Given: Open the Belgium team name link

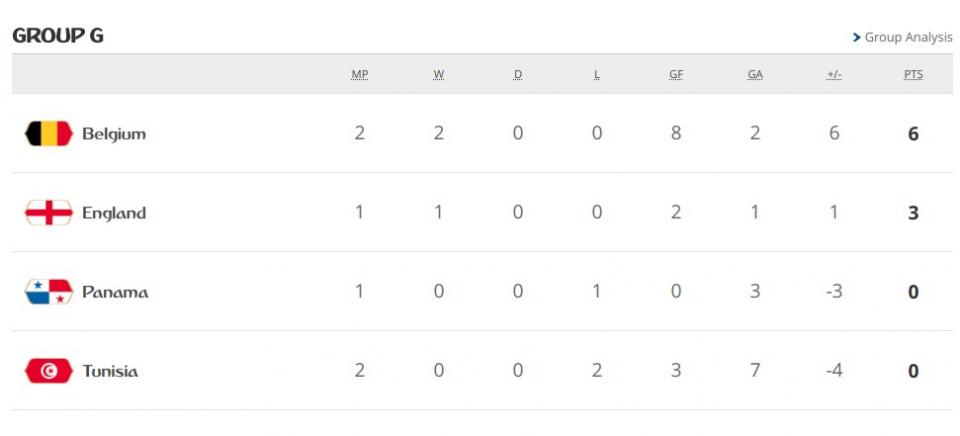Looking at the screenshot, I should point(114,134).
